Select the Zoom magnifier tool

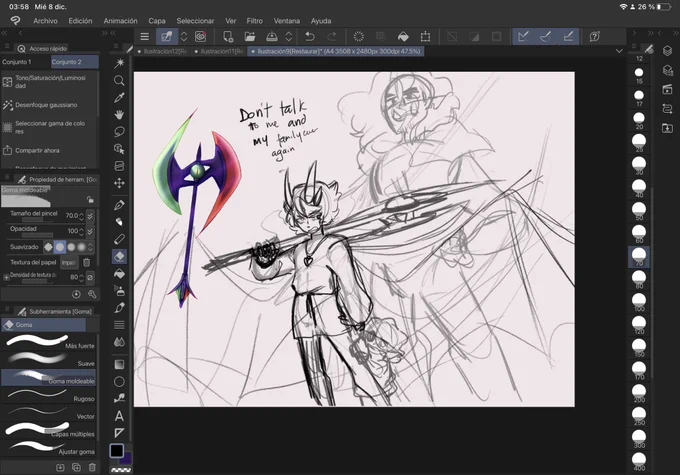coord(119,81)
